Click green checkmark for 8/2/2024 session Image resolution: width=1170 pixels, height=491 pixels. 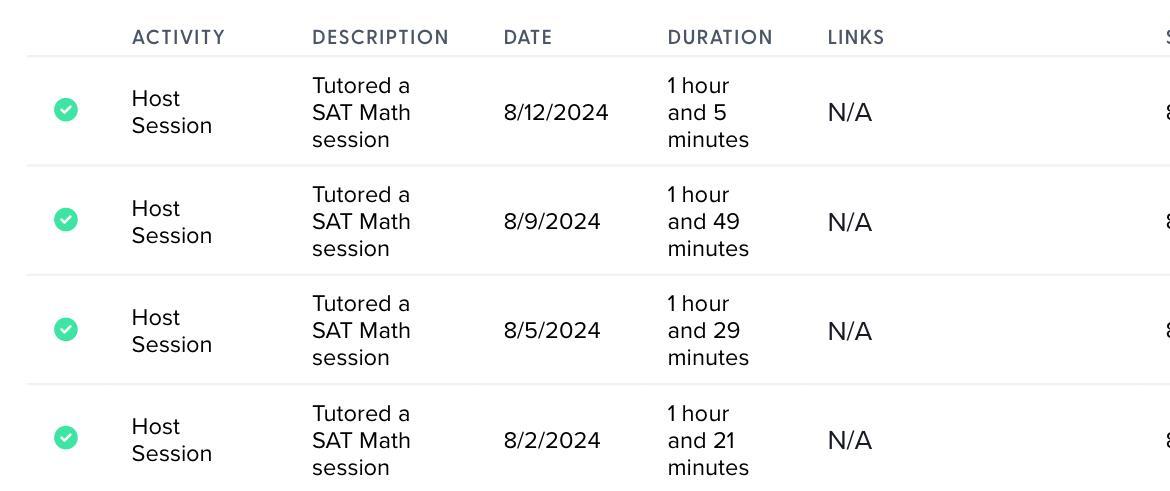pos(66,437)
